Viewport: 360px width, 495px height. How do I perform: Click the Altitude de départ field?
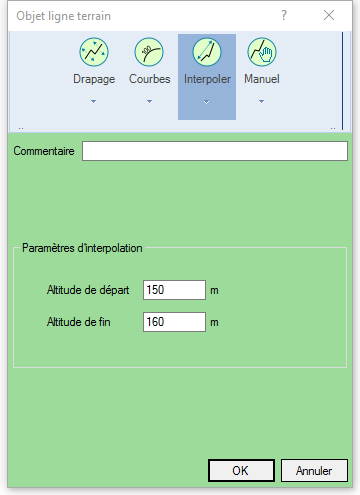[174, 290]
